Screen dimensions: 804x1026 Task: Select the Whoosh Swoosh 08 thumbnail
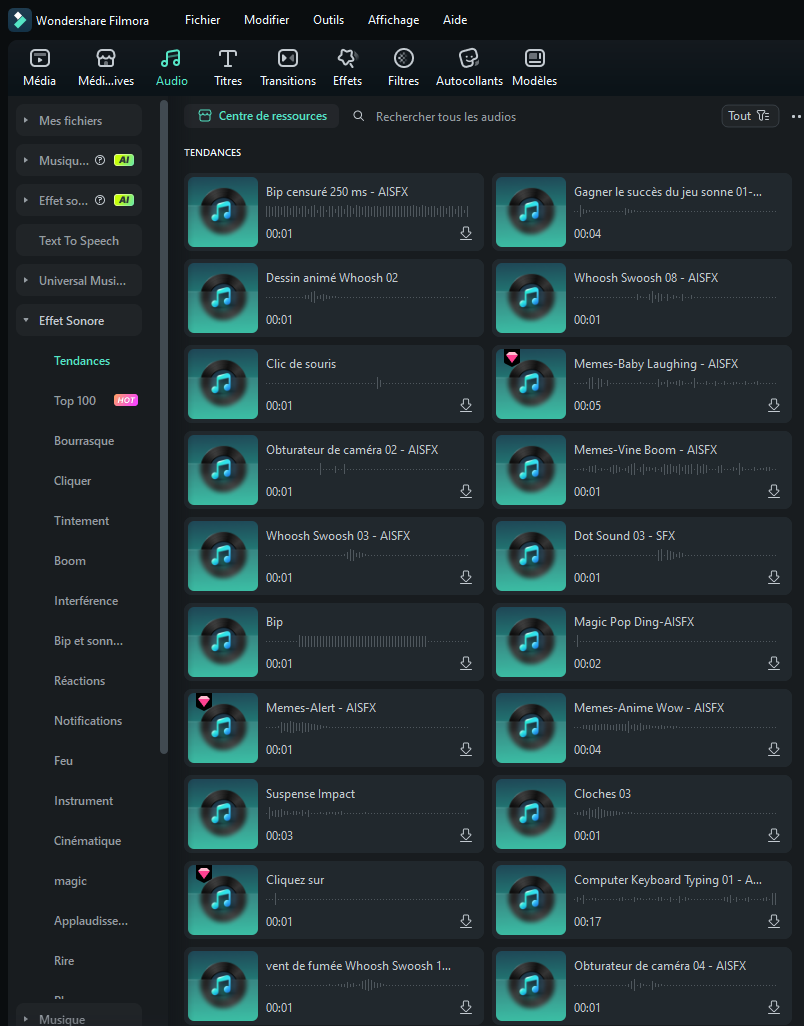(531, 298)
